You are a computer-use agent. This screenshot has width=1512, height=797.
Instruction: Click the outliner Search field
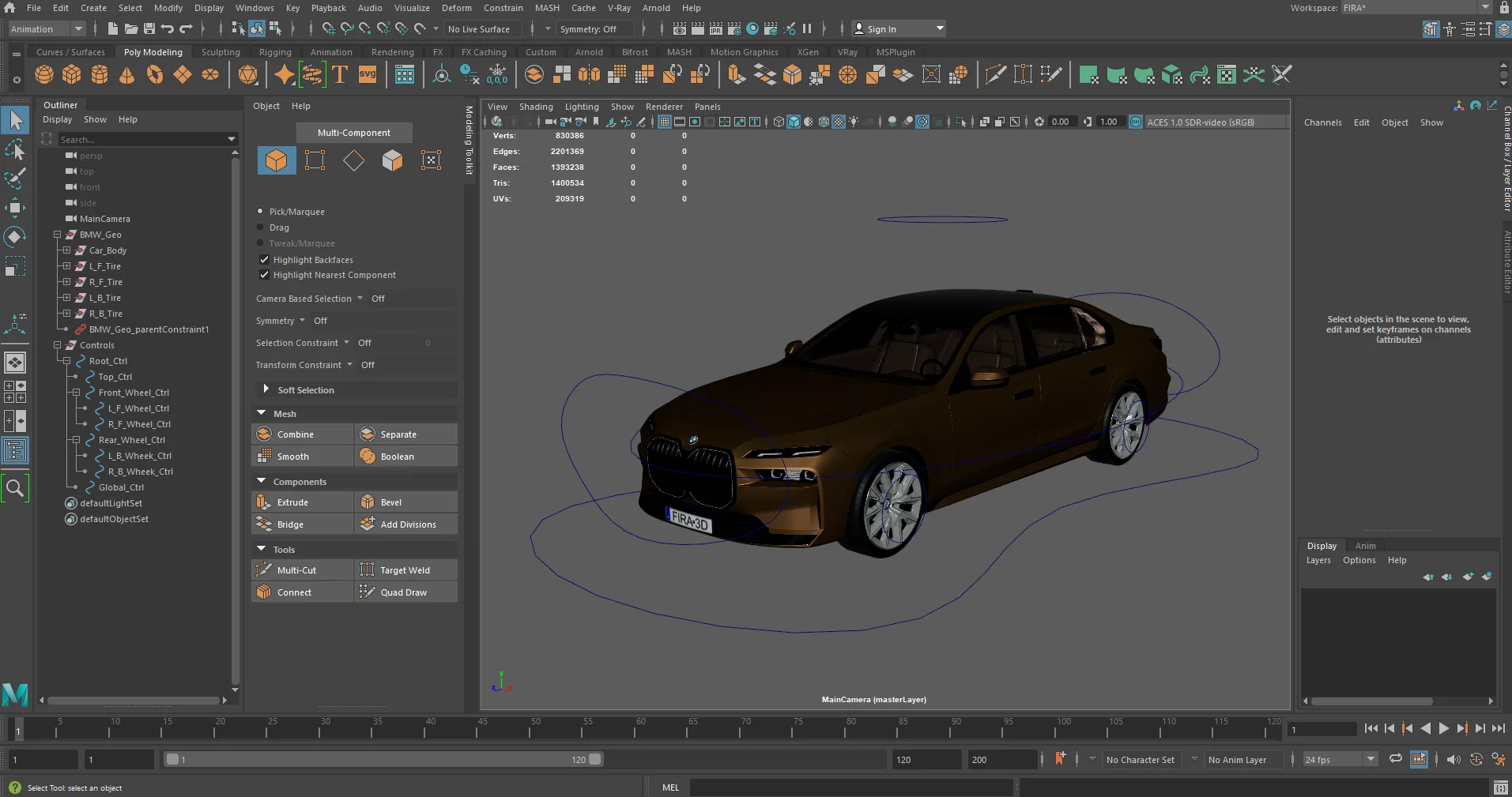pos(149,139)
